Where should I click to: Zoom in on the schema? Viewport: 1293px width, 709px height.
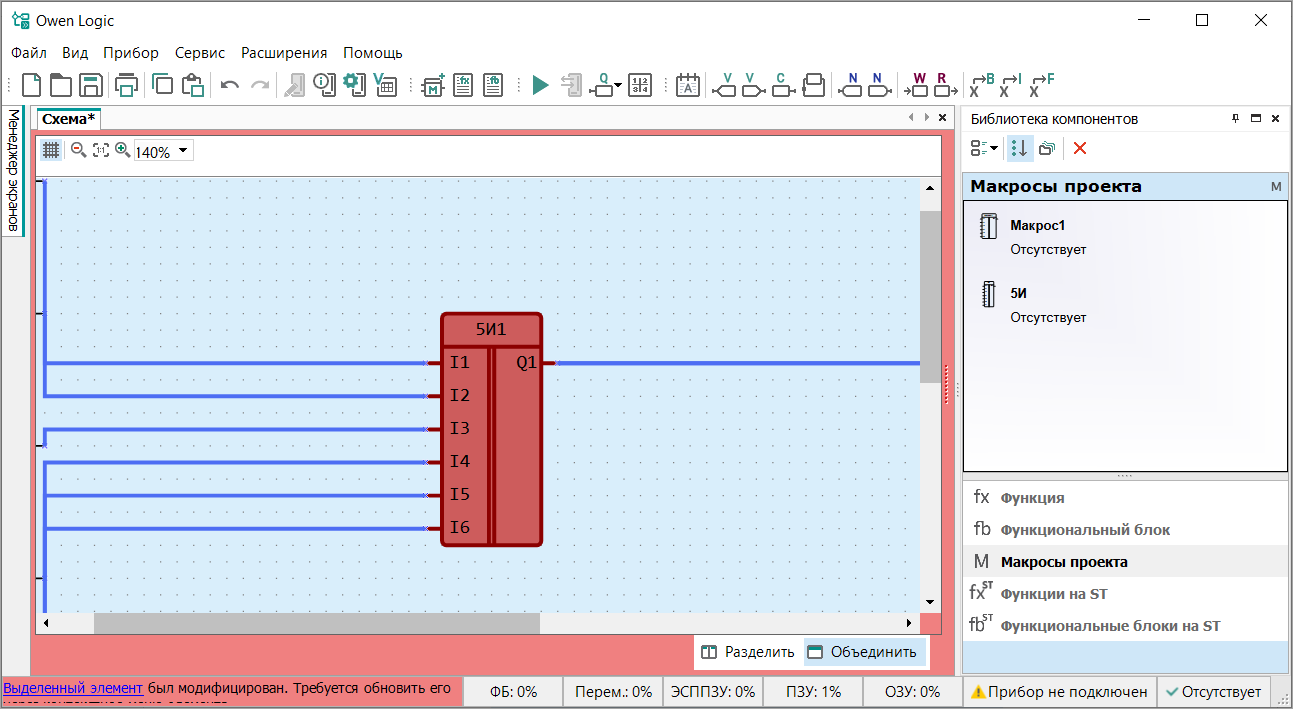tap(122, 150)
